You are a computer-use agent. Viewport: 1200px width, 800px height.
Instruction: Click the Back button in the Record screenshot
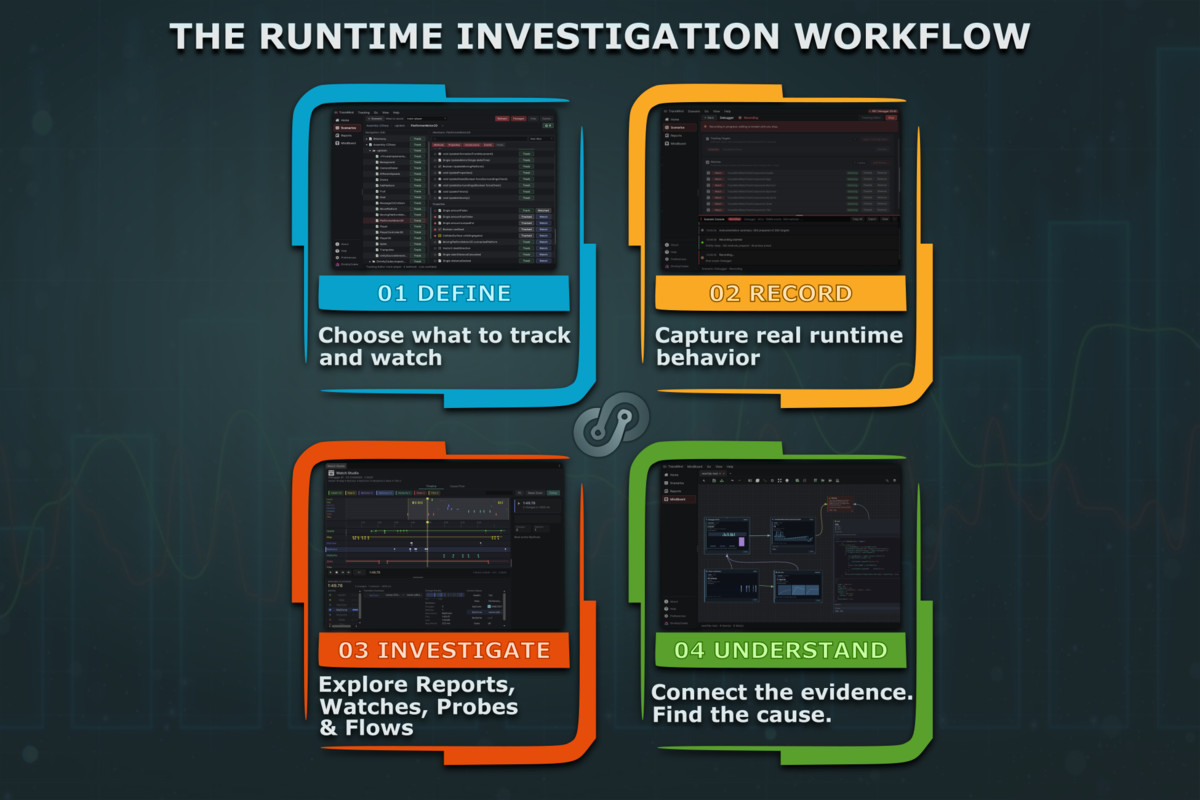tap(709, 117)
